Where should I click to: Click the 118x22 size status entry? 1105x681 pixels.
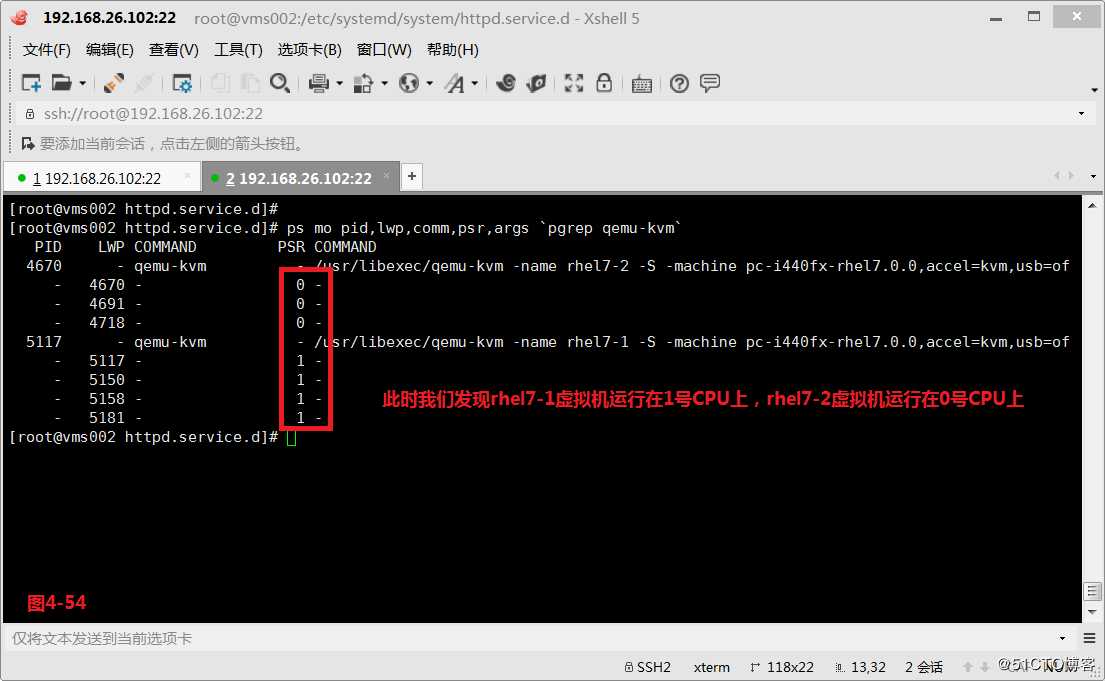pos(782,667)
